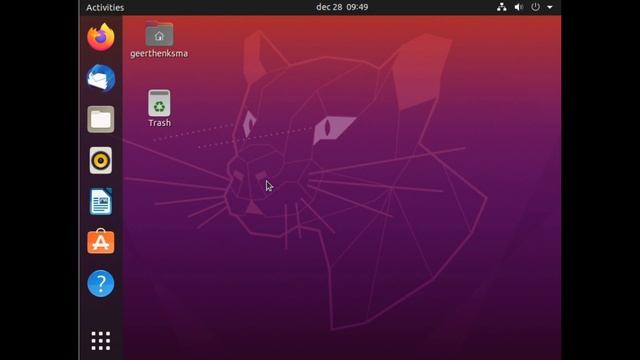Screen dimensions: 640x360
Task: Click the Trash label text
Action: [x=160, y=123]
